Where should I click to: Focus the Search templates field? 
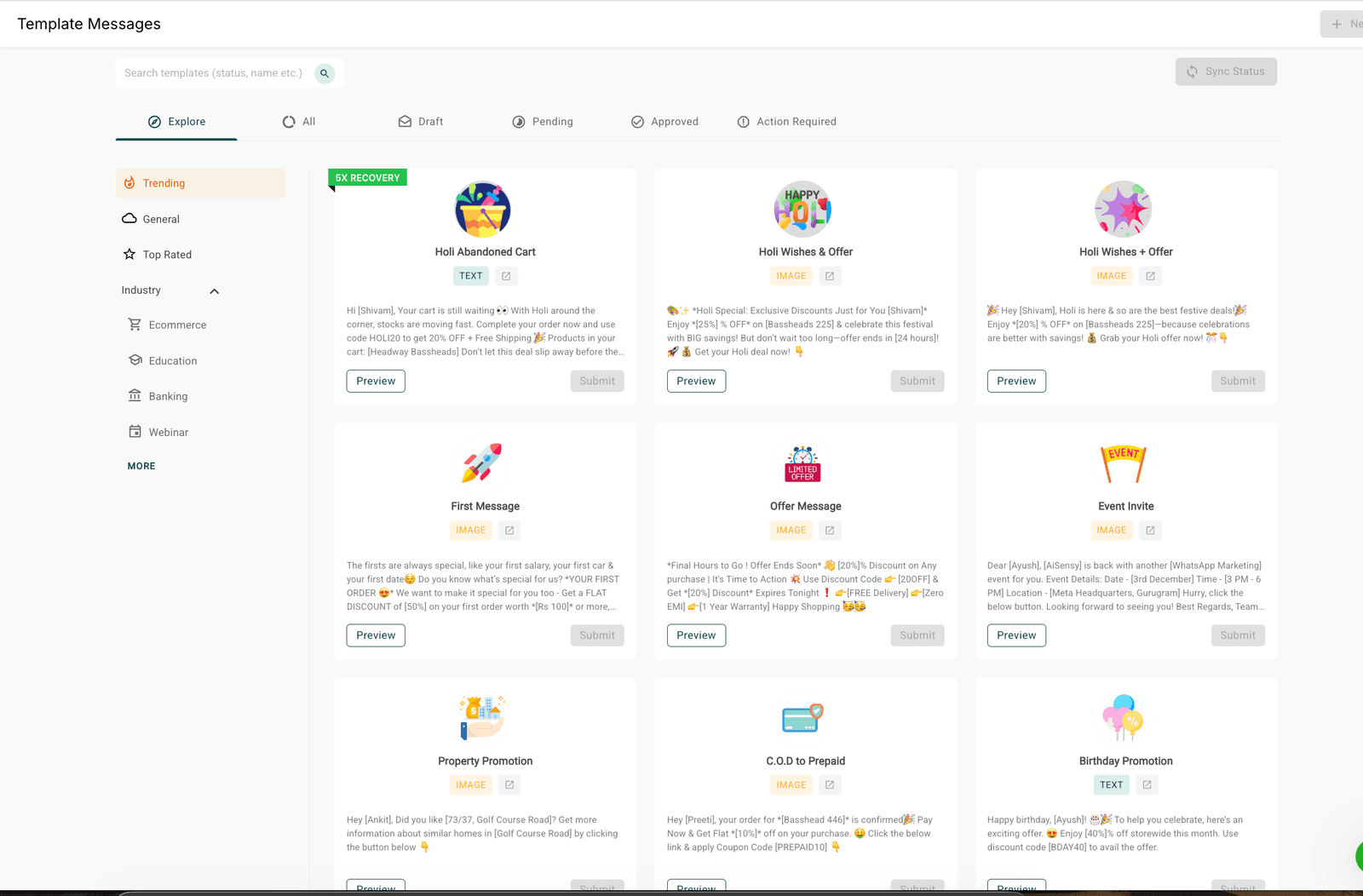click(214, 73)
